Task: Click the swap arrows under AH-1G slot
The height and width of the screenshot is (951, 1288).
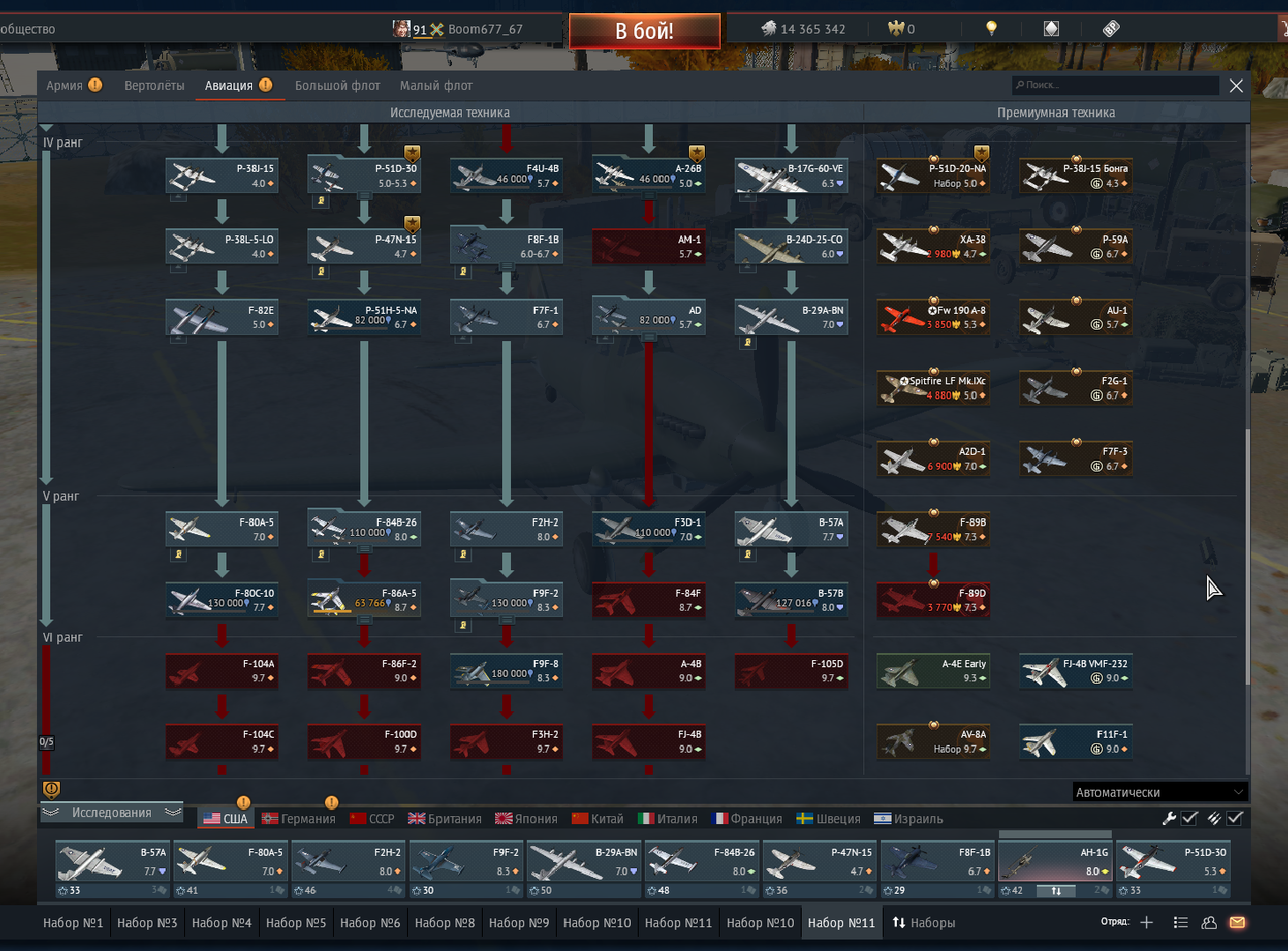Action: [x=1055, y=891]
